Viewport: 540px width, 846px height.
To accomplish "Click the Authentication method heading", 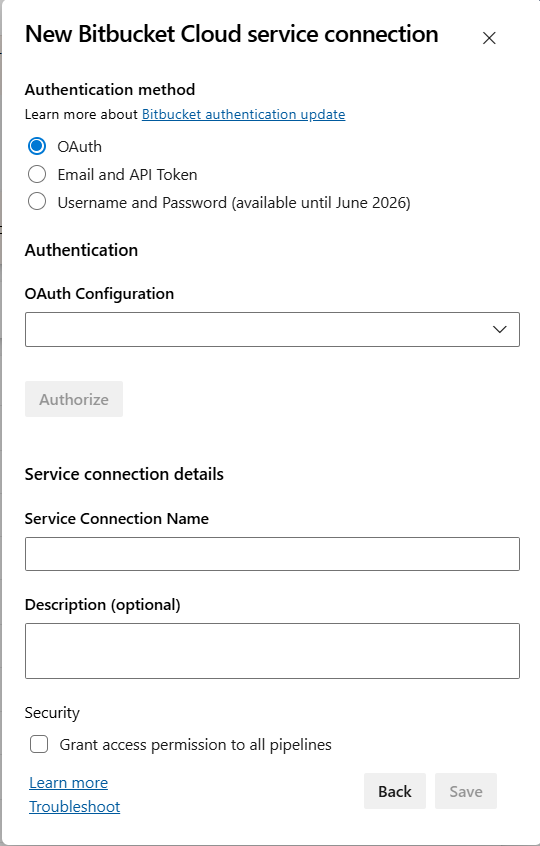I will click(x=110, y=90).
